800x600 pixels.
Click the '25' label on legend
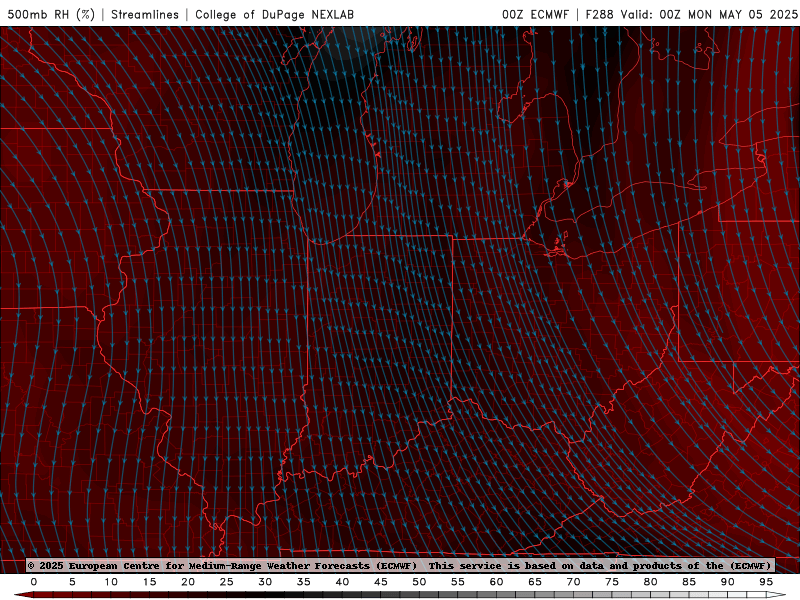coord(227,582)
